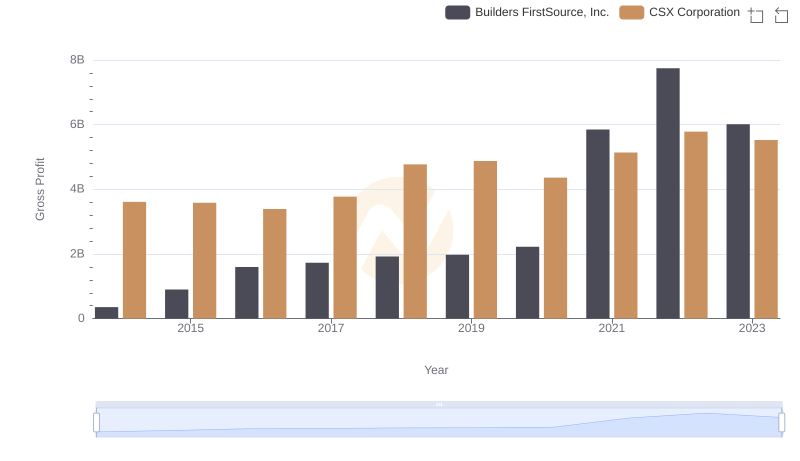Click the right handle of the zoom slider
The image size is (800, 461).
[781, 422]
